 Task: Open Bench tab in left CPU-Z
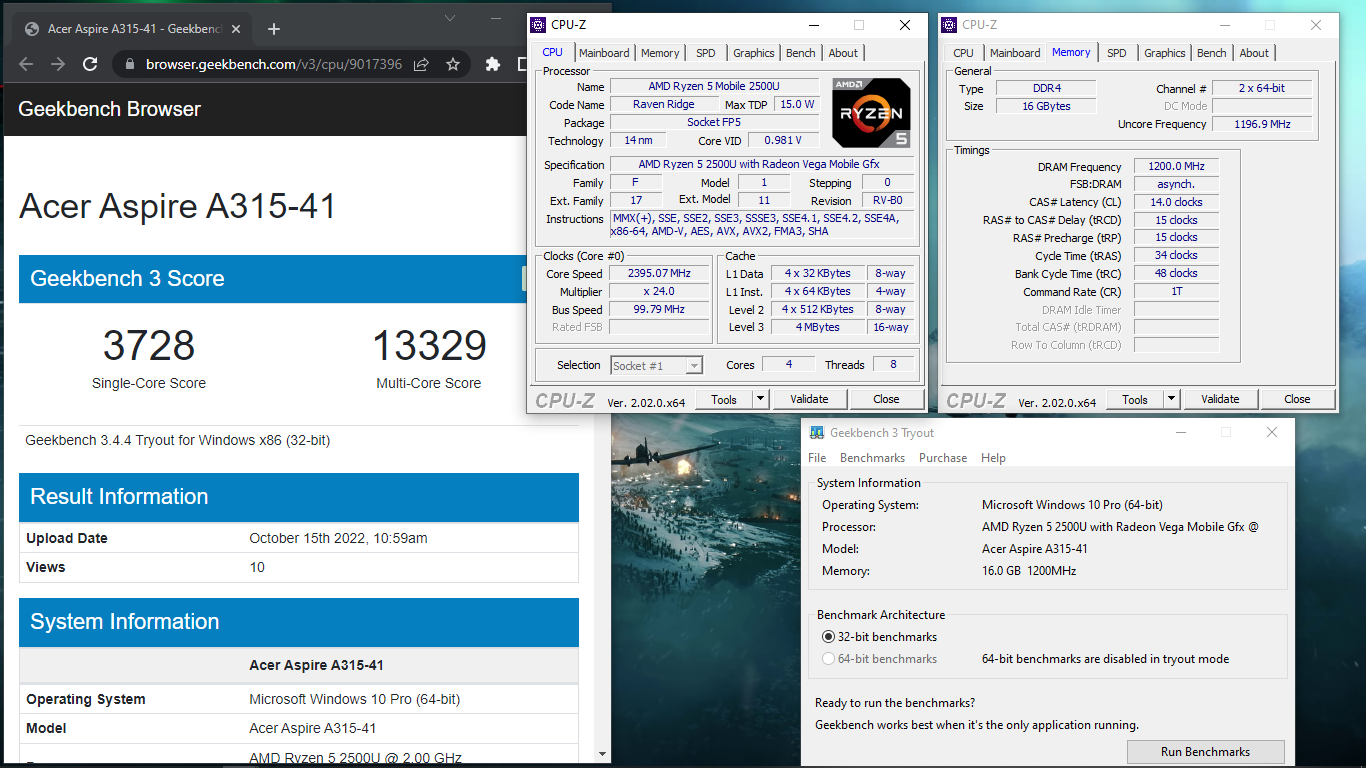tap(801, 53)
